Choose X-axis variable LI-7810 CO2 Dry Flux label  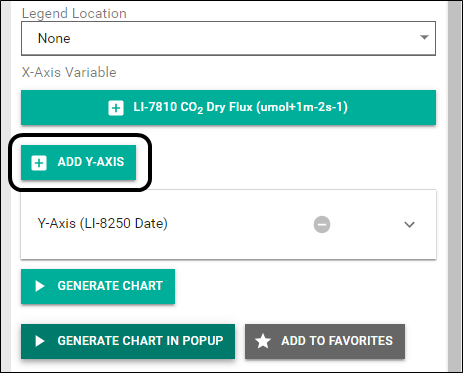(x=240, y=107)
